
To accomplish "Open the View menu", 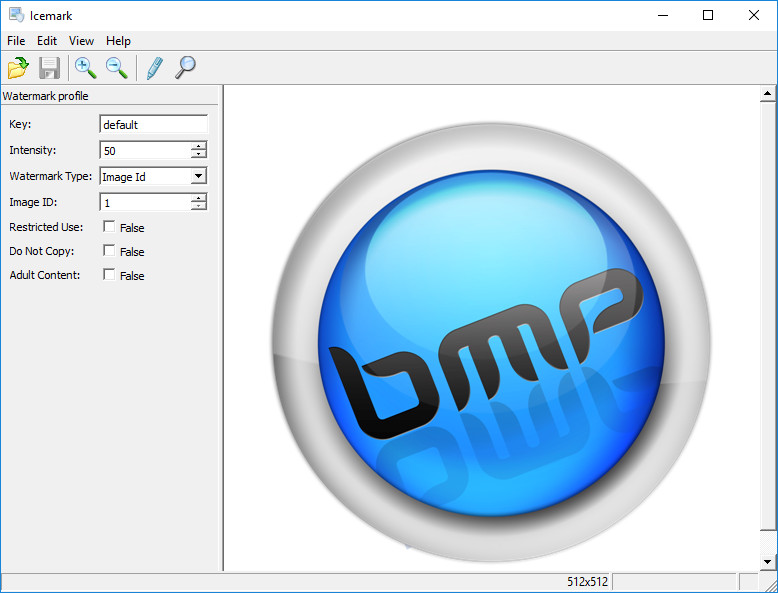I will 81,41.
